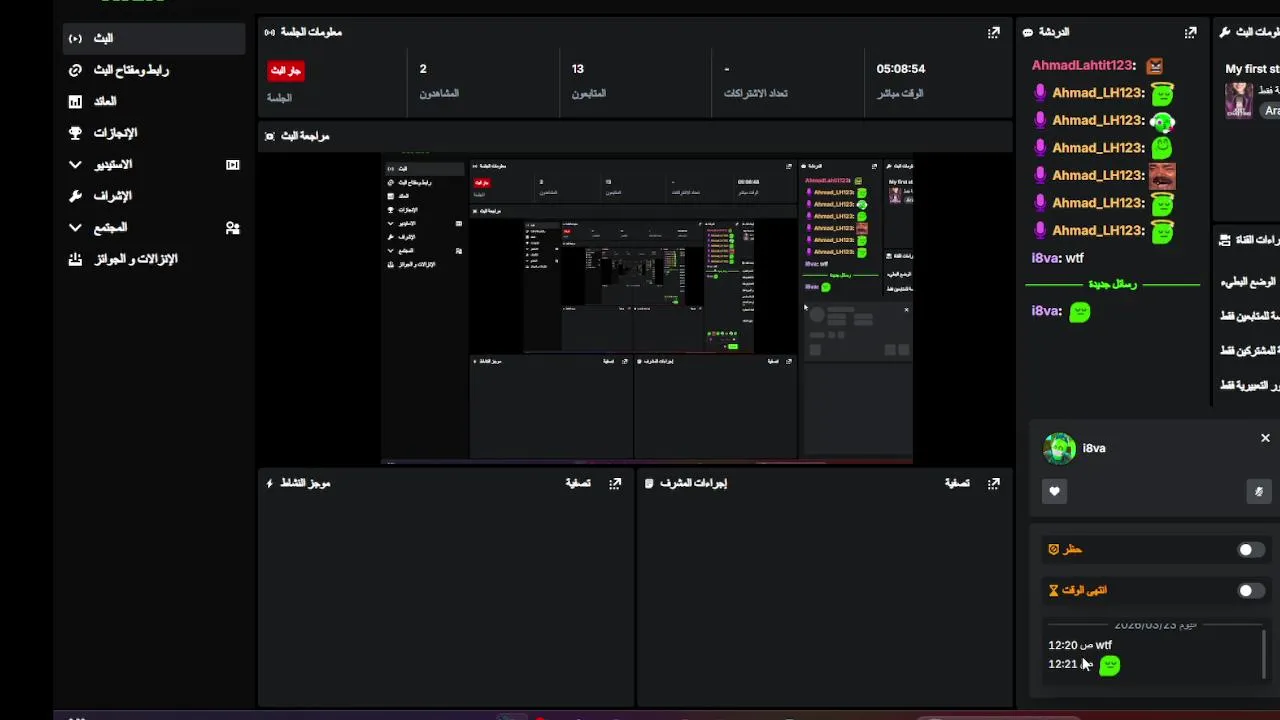This screenshot has width=1280, height=720.
Task: Pop out the موجز النشاط activity feed panel
Action: 615,483
